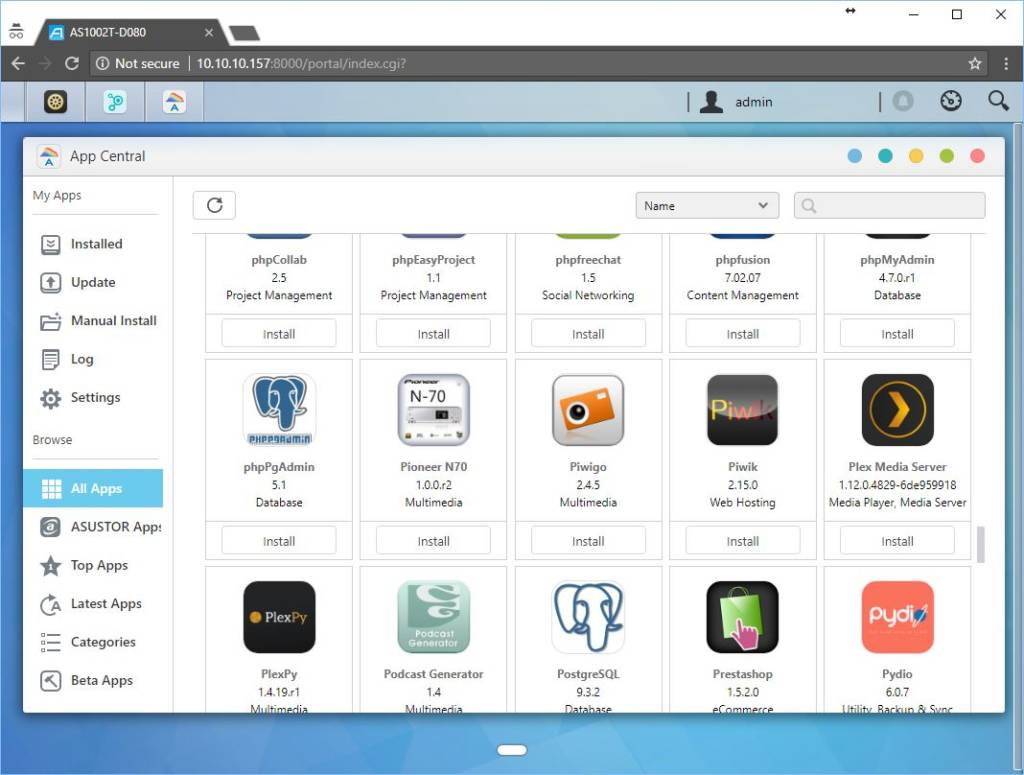
Task: Open the Pydio app icon
Action: (897, 617)
